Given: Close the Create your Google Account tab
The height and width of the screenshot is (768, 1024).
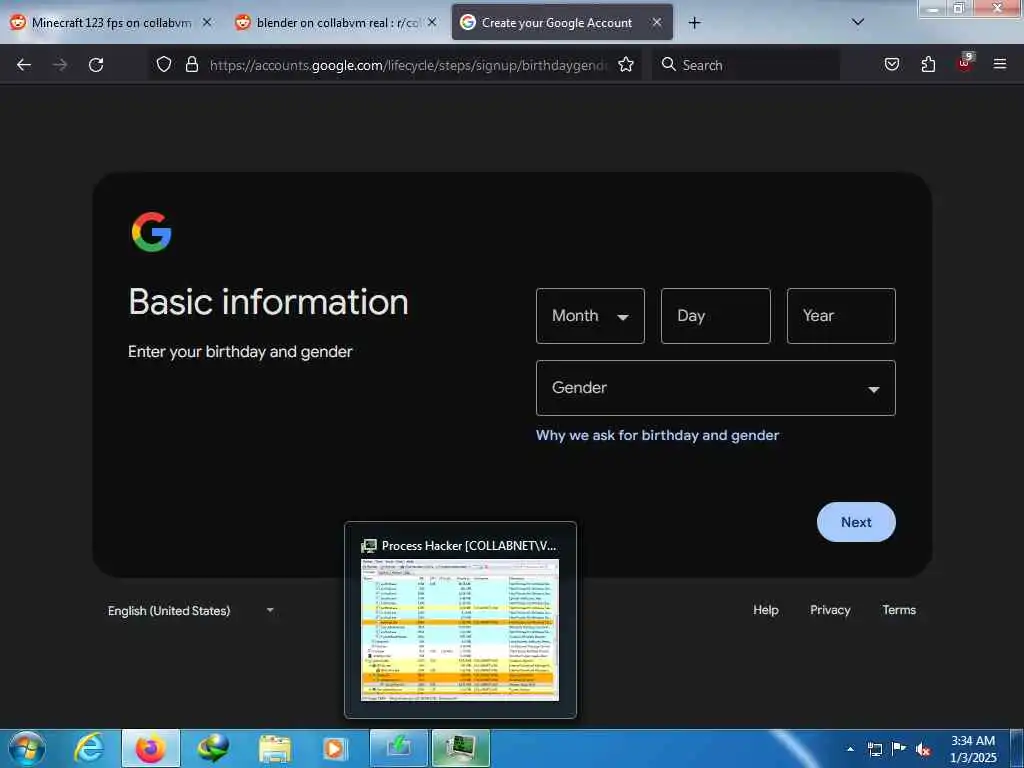Looking at the screenshot, I should [657, 22].
